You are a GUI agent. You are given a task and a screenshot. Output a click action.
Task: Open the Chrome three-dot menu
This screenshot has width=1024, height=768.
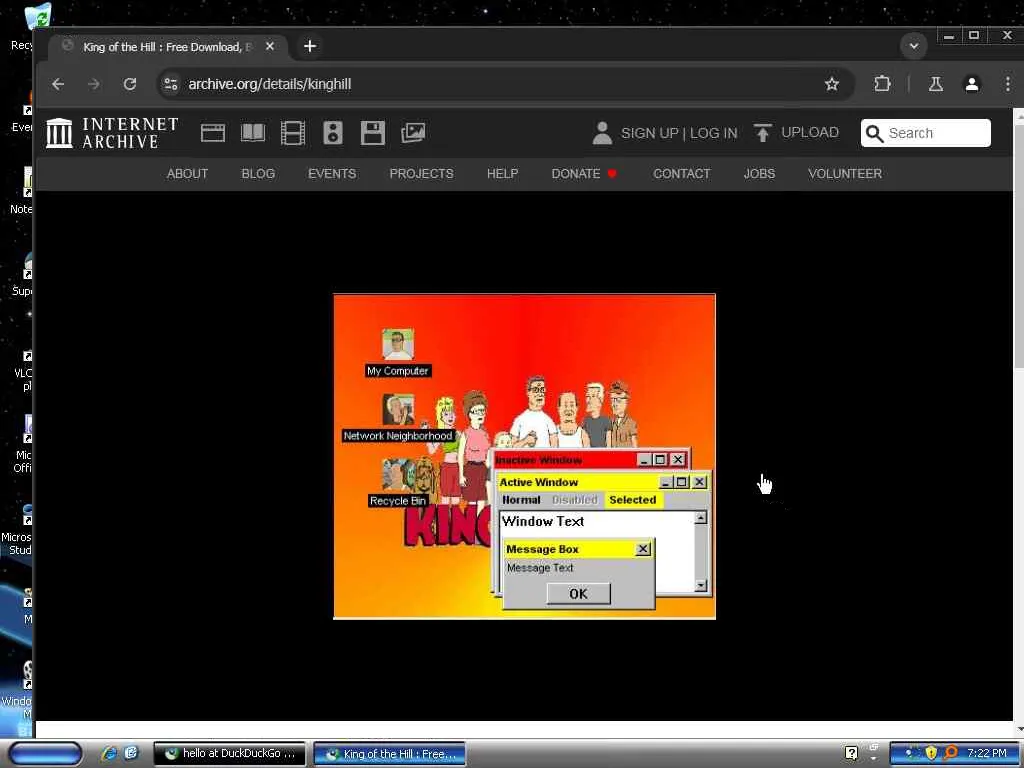1008,84
